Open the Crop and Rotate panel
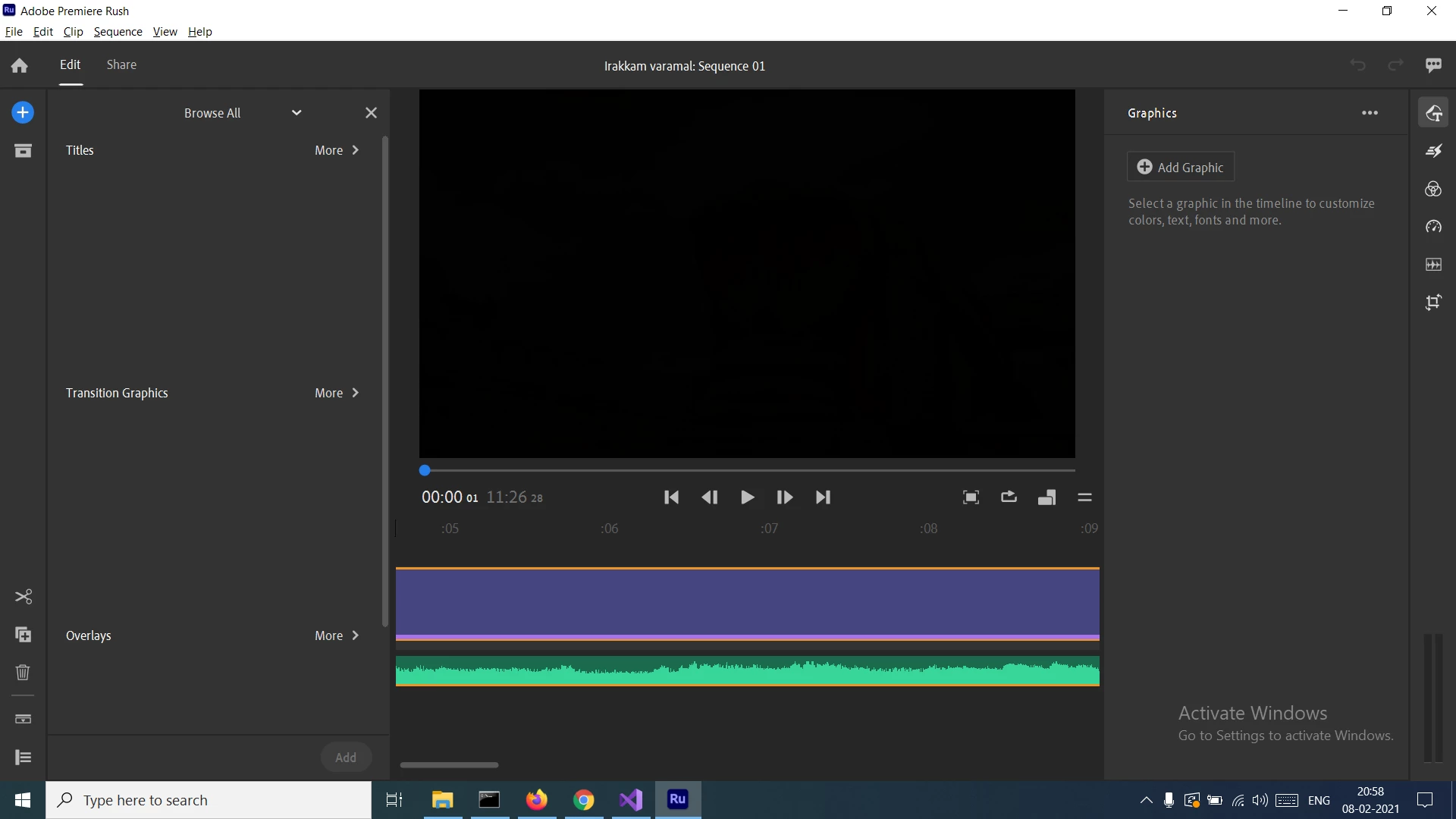 1433,303
